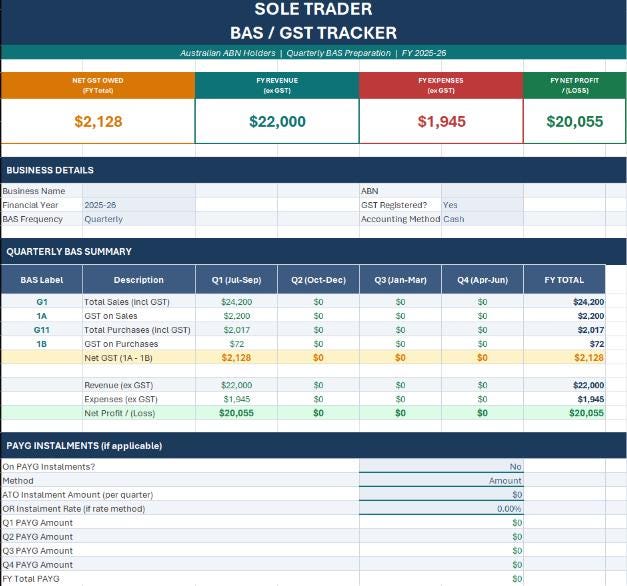Select the Business Name input cell
This screenshot has height=586, width=627.
click(x=139, y=191)
